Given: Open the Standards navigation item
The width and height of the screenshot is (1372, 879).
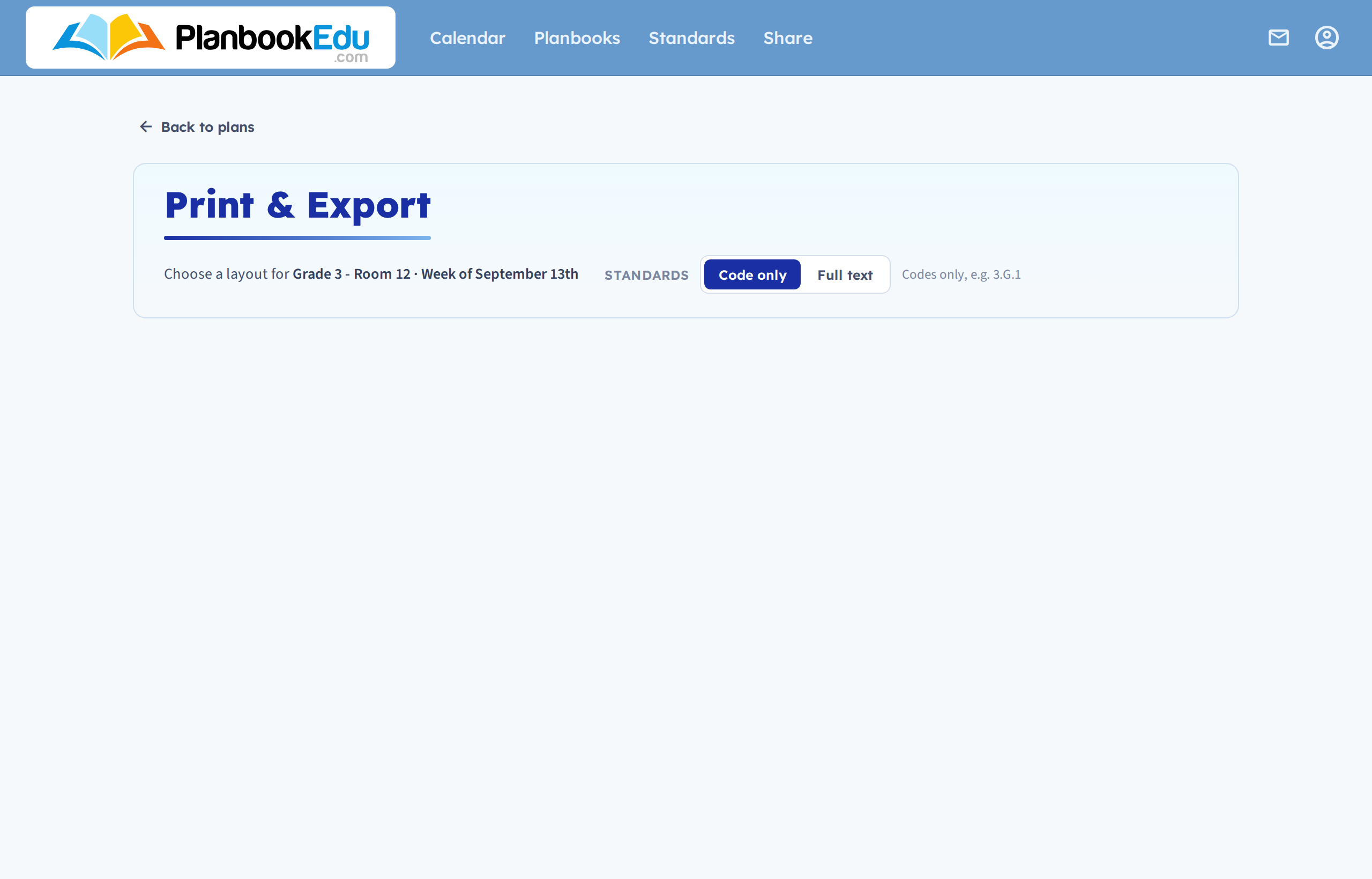Looking at the screenshot, I should (x=692, y=38).
